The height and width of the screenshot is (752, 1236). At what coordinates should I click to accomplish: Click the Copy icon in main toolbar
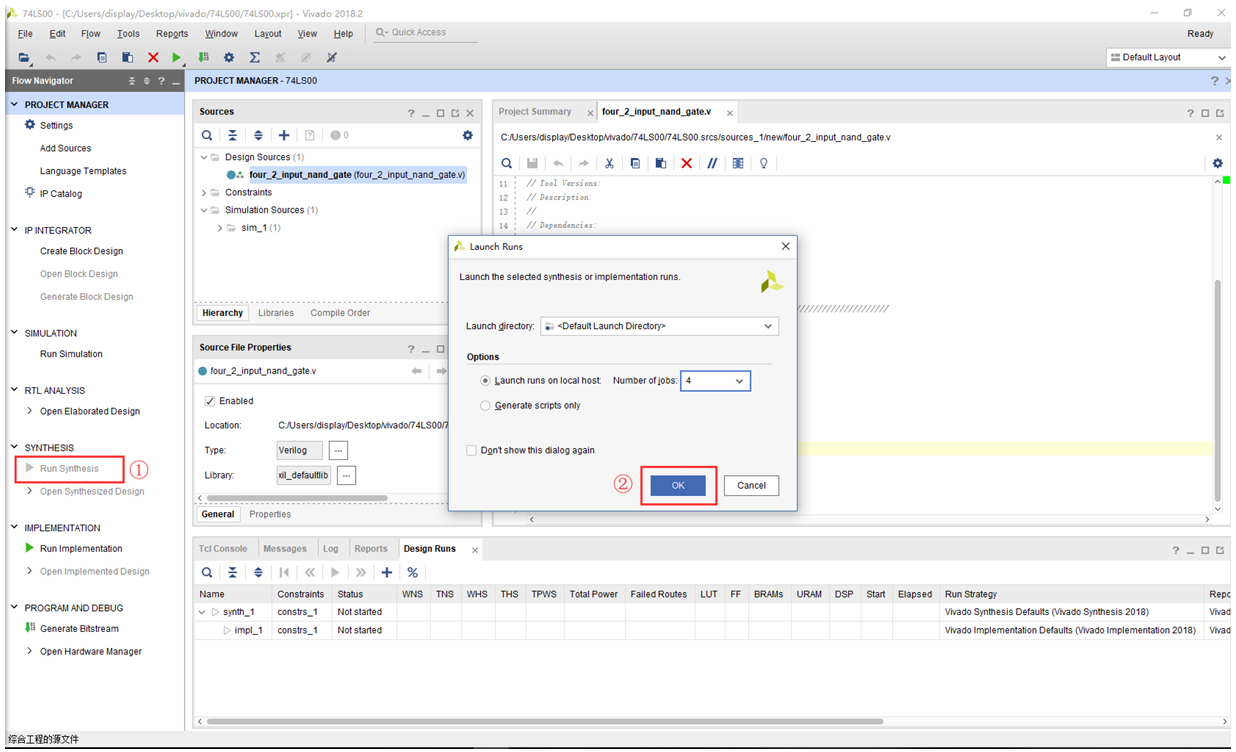click(102, 58)
